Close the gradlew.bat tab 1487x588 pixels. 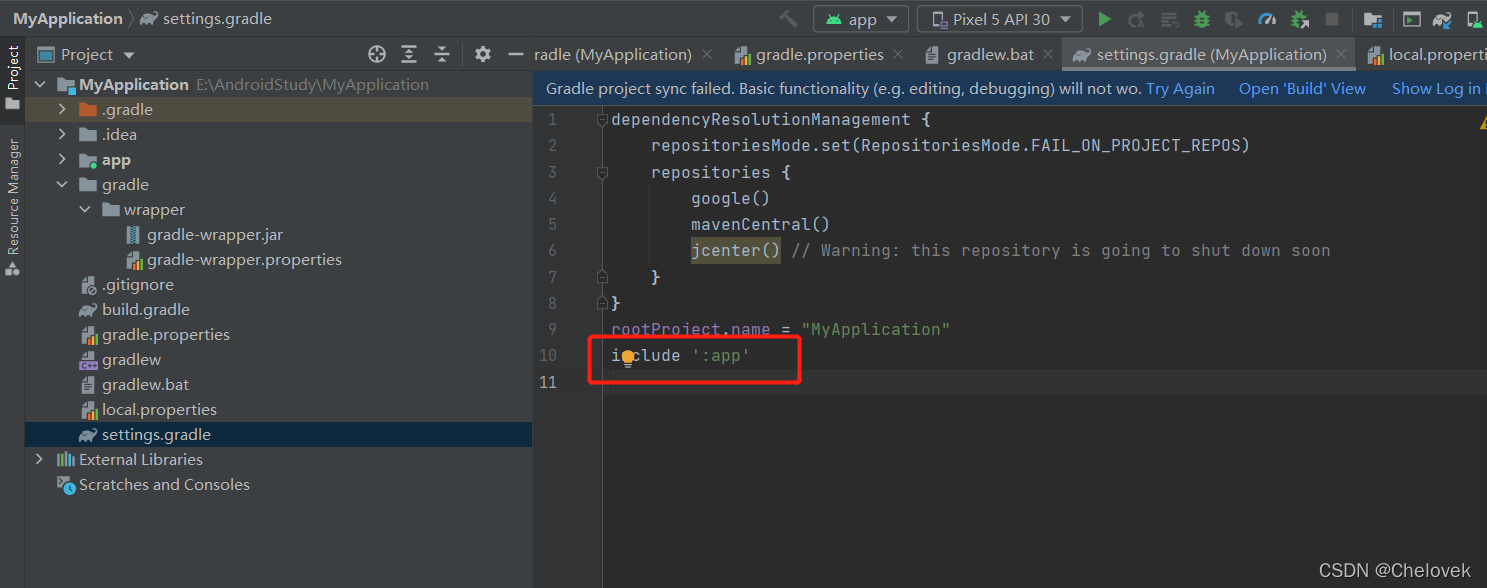click(x=1048, y=54)
